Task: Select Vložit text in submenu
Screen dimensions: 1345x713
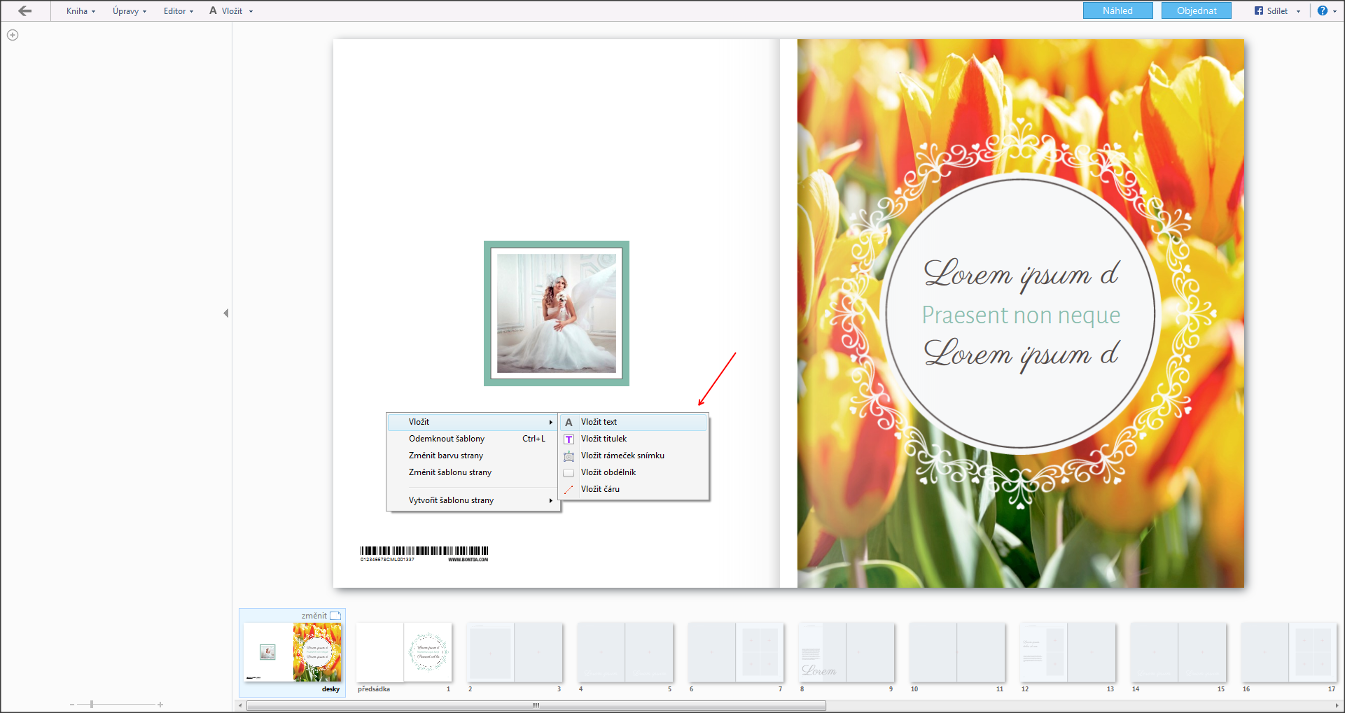Action: coord(633,422)
